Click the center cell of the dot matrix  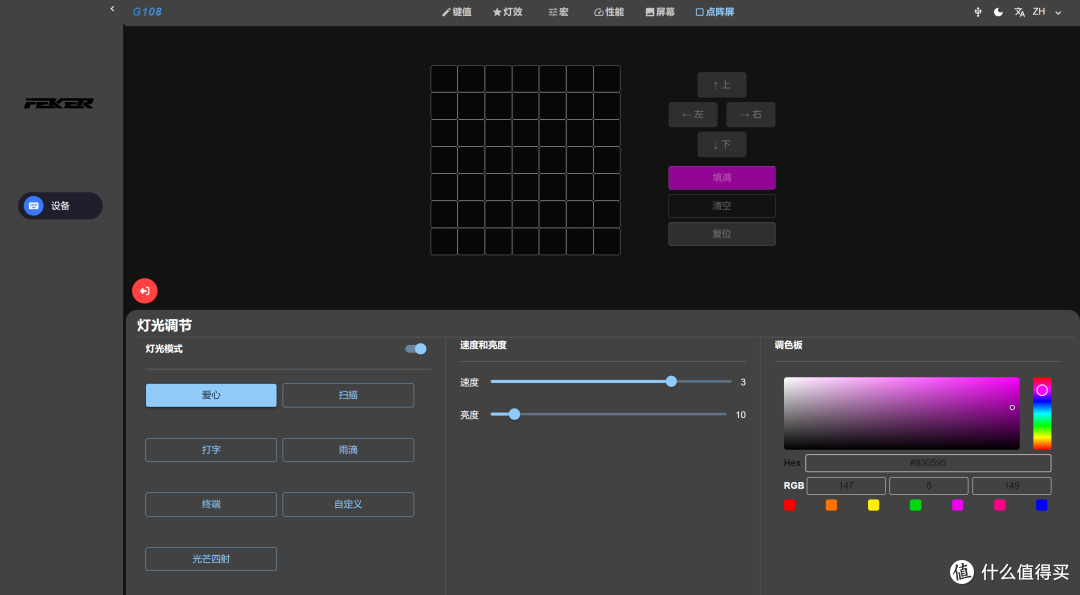(526, 160)
